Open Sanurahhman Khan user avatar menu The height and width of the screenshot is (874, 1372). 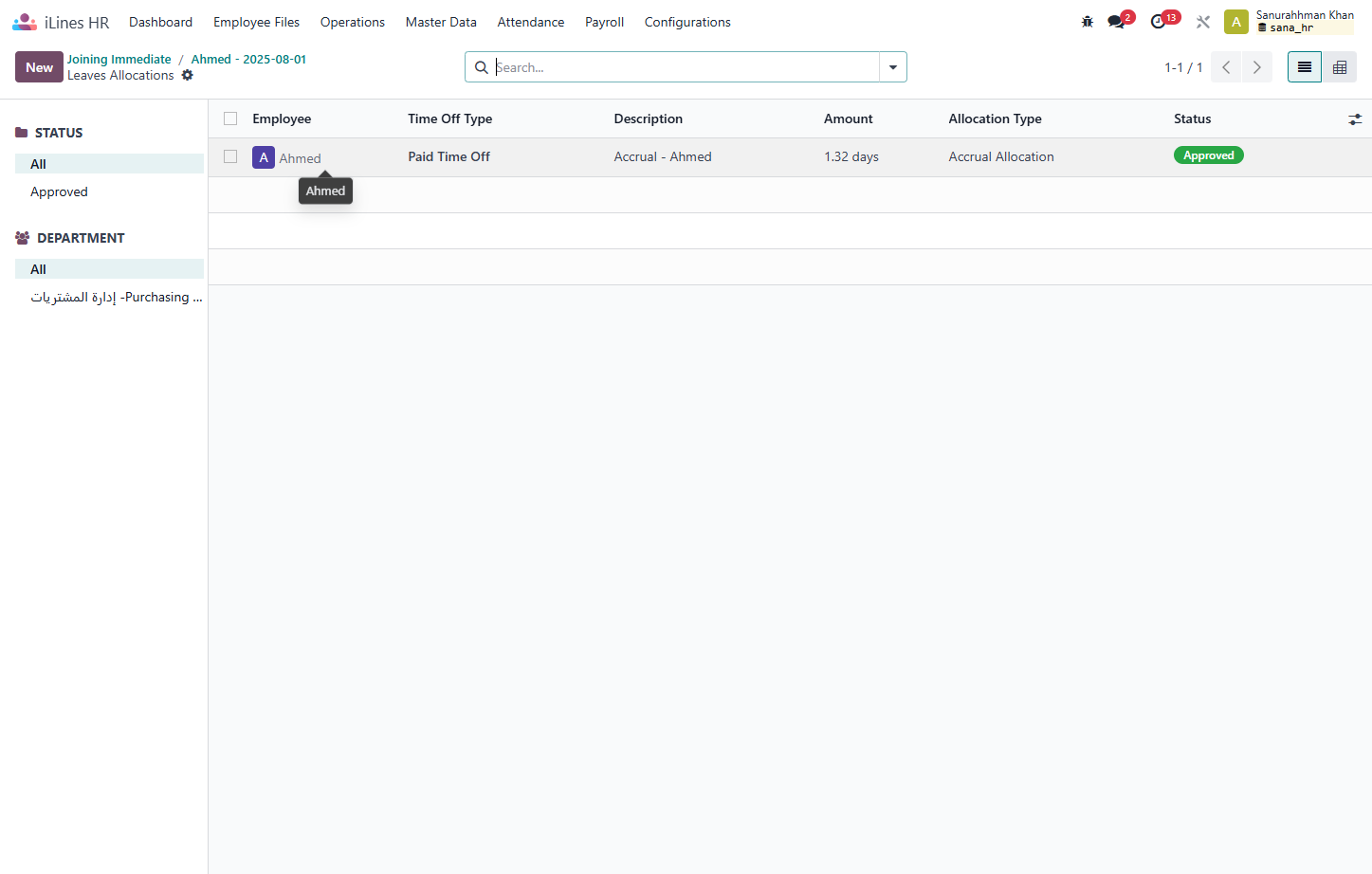tap(1236, 22)
